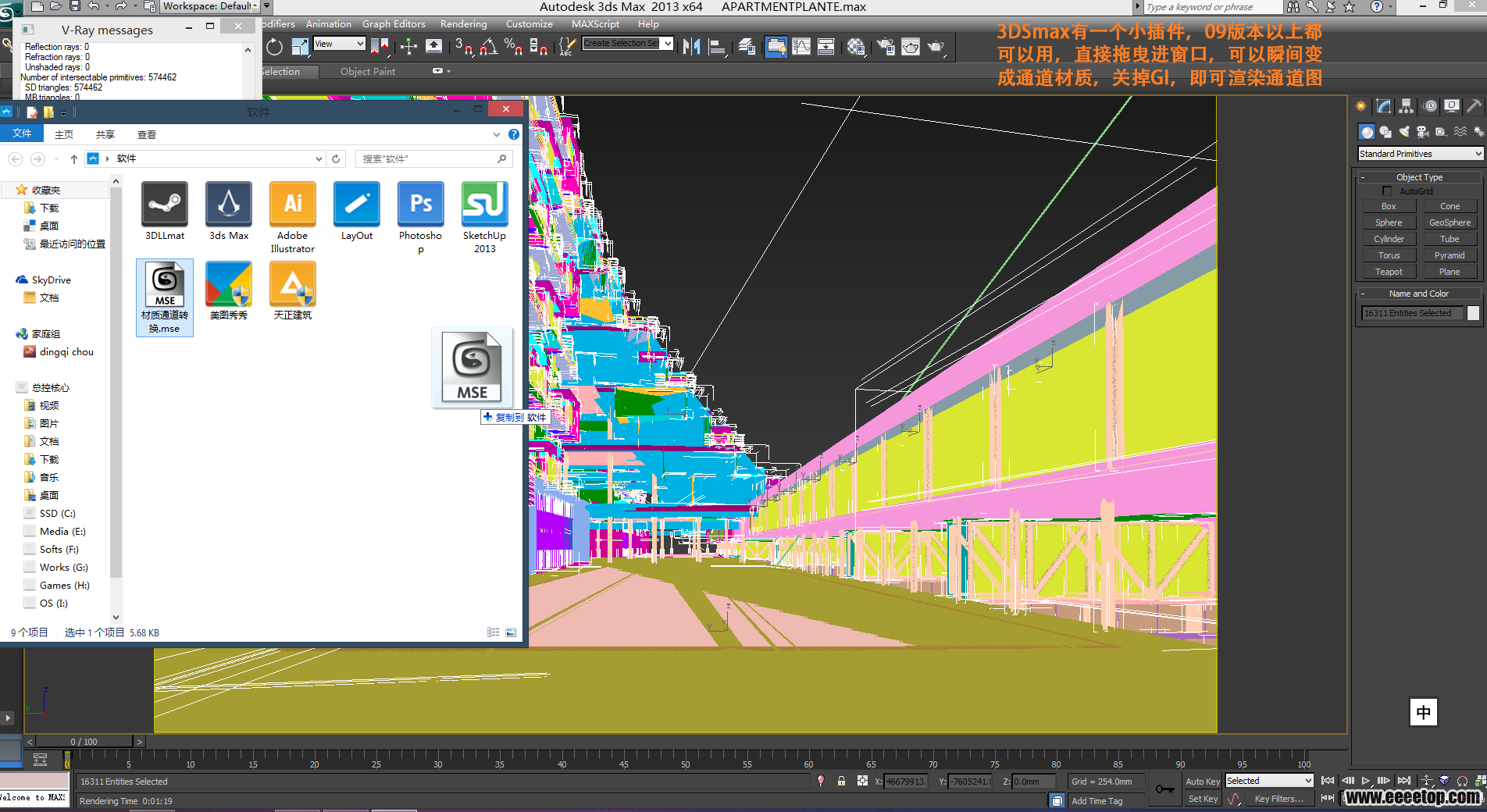This screenshot has height=812, width=1487.
Task: Select the Cameras category icon
Action: click(1423, 132)
